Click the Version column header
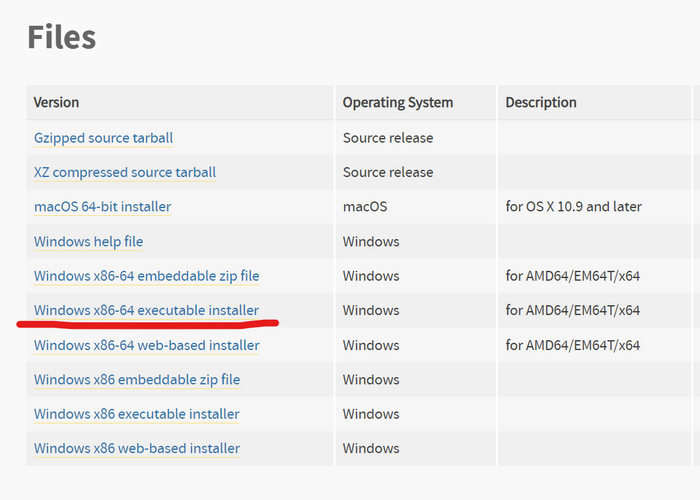The image size is (700, 500). coord(56,102)
